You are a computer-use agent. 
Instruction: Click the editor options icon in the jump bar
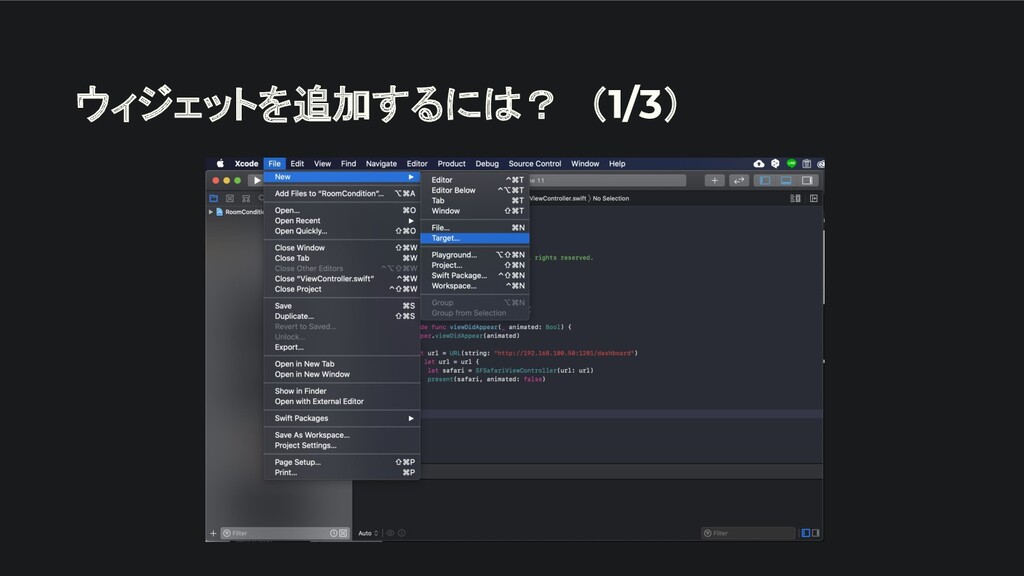click(x=795, y=198)
